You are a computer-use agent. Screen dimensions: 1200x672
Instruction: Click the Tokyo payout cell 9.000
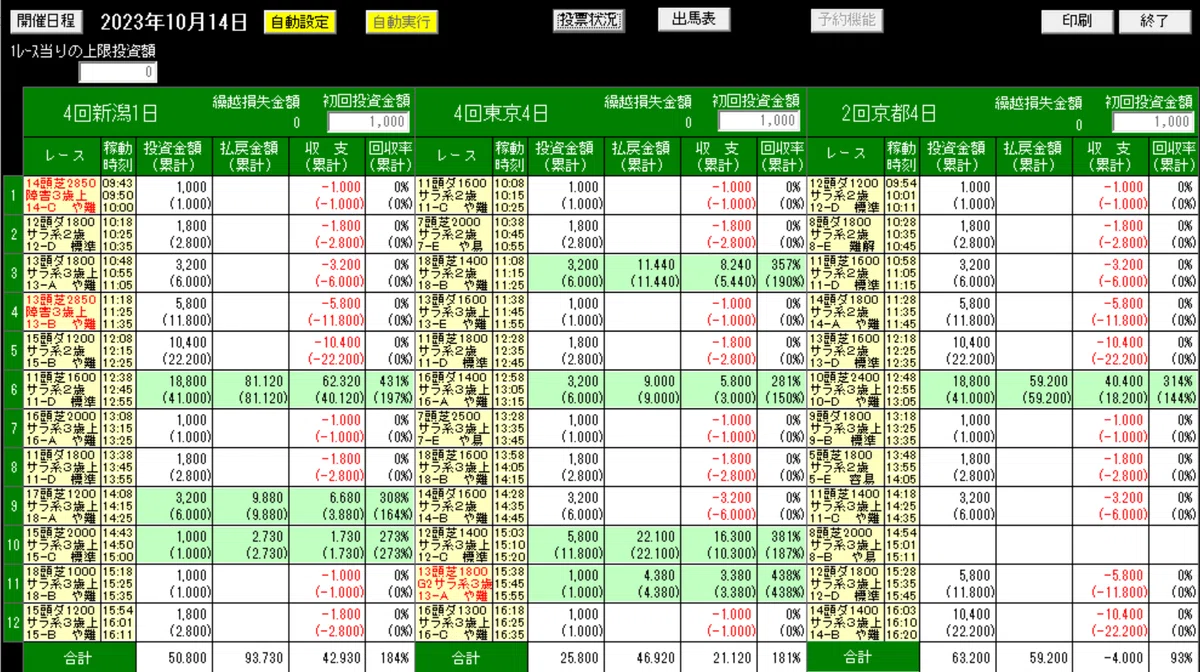point(641,389)
